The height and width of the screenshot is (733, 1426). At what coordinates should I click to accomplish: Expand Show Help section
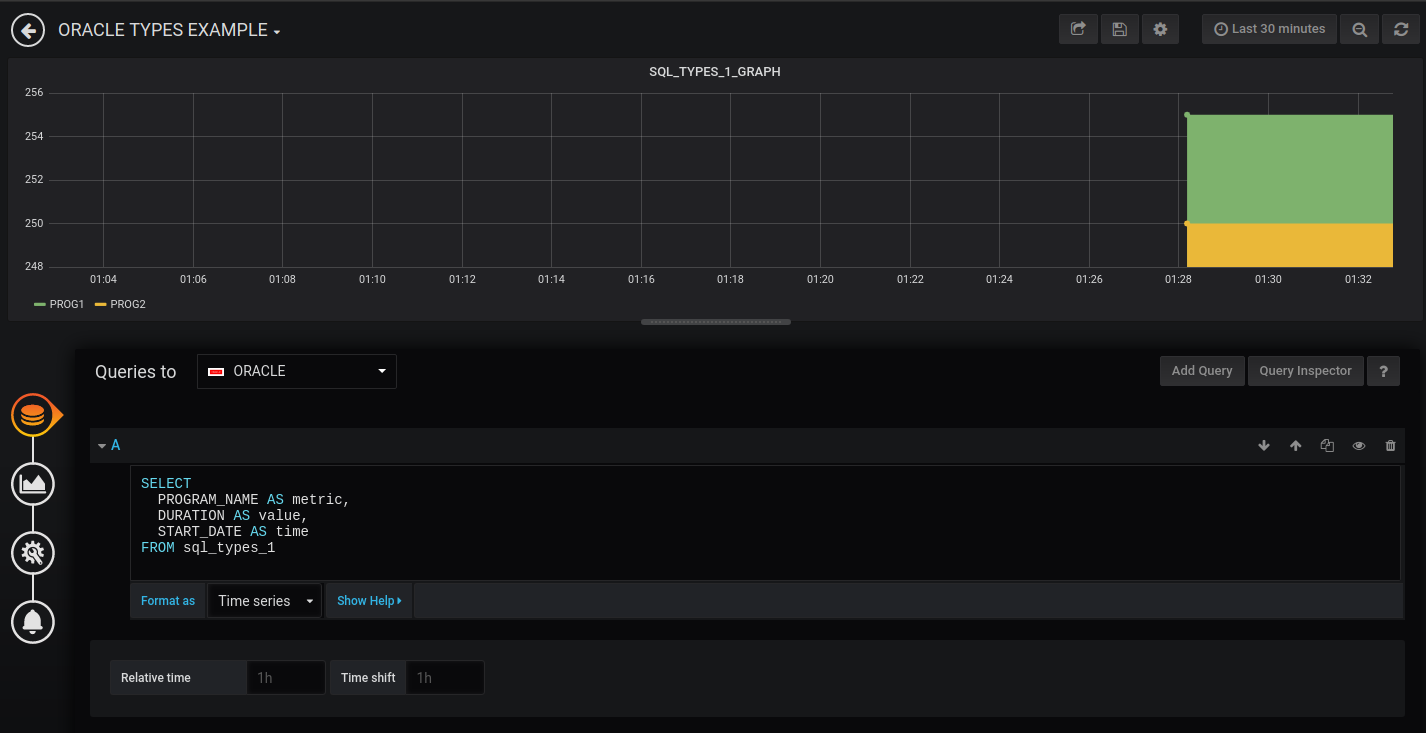pos(369,601)
